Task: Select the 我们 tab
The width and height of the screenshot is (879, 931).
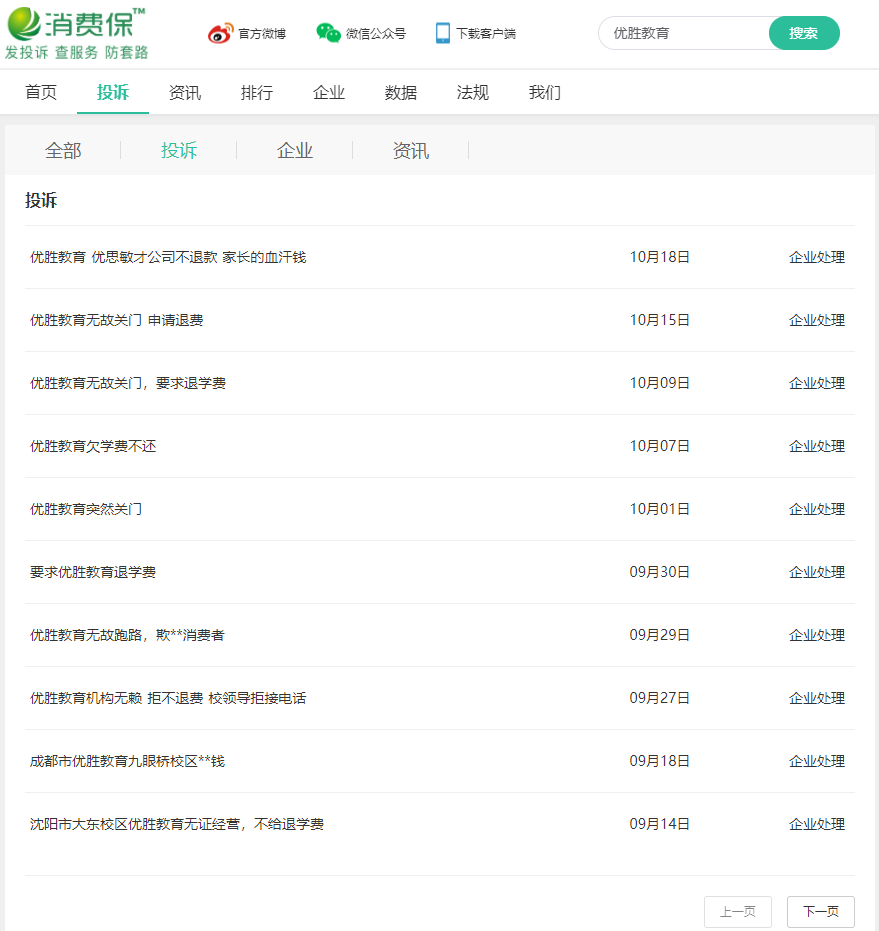Action: 544,92
